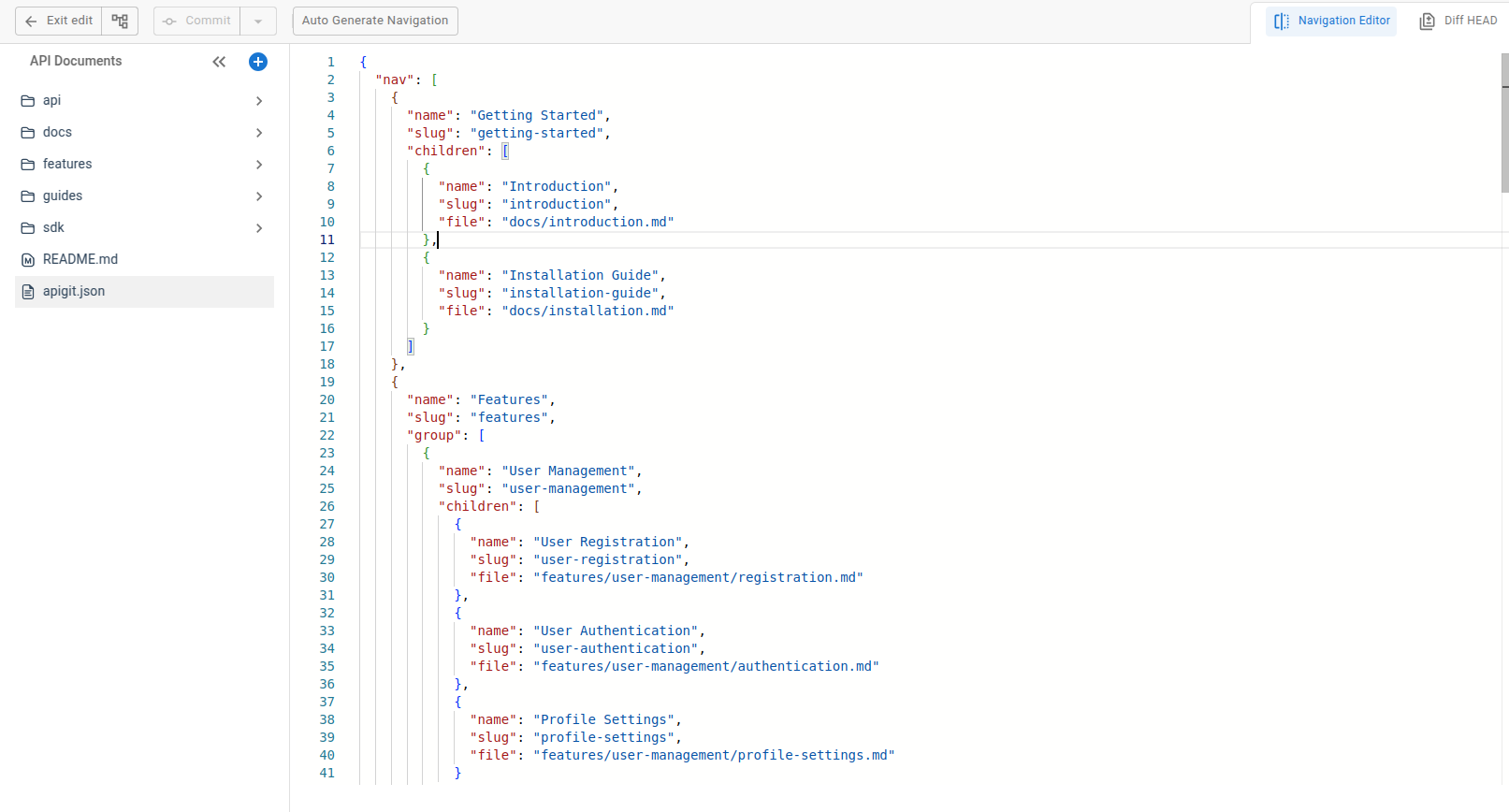Image resolution: width=1509 pixels, height=812 pixels.
Task: Click the README.md markdown file icon
Action: pyautogui.click(x=28, y=260)
